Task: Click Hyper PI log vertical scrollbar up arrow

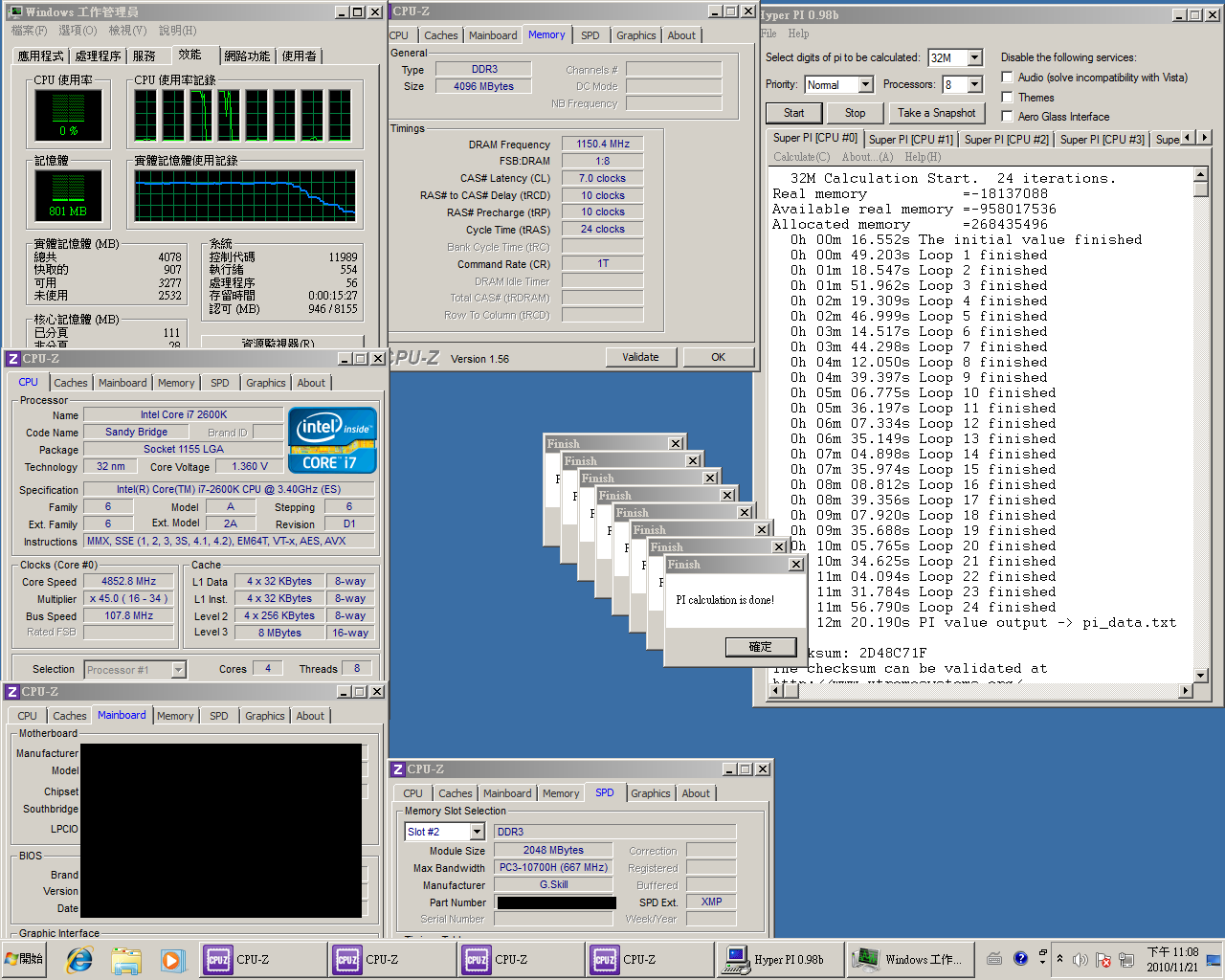Action: [x=1201, y=174]
